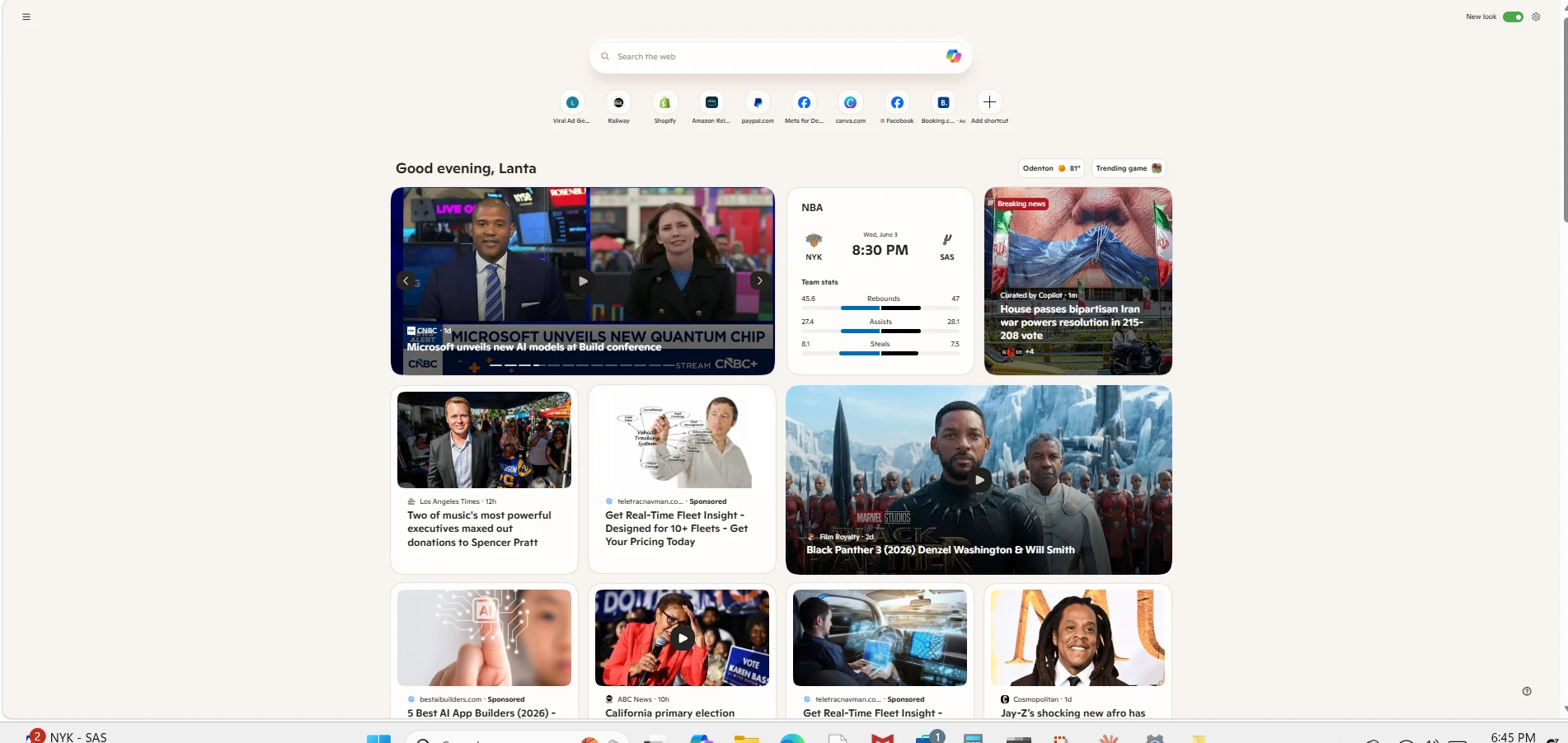Click the Good evening, Lanta greeting
Image resolution: width=1568 pixels, height=743 pixels.
pyautogui.click(x=466, y=168)
